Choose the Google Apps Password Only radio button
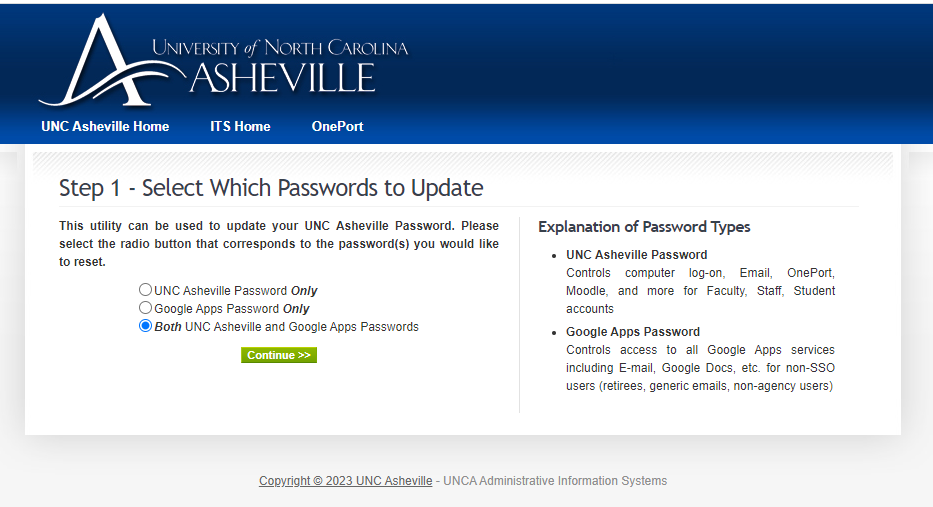This screenshot has width=933, height=507. (146, 309)
